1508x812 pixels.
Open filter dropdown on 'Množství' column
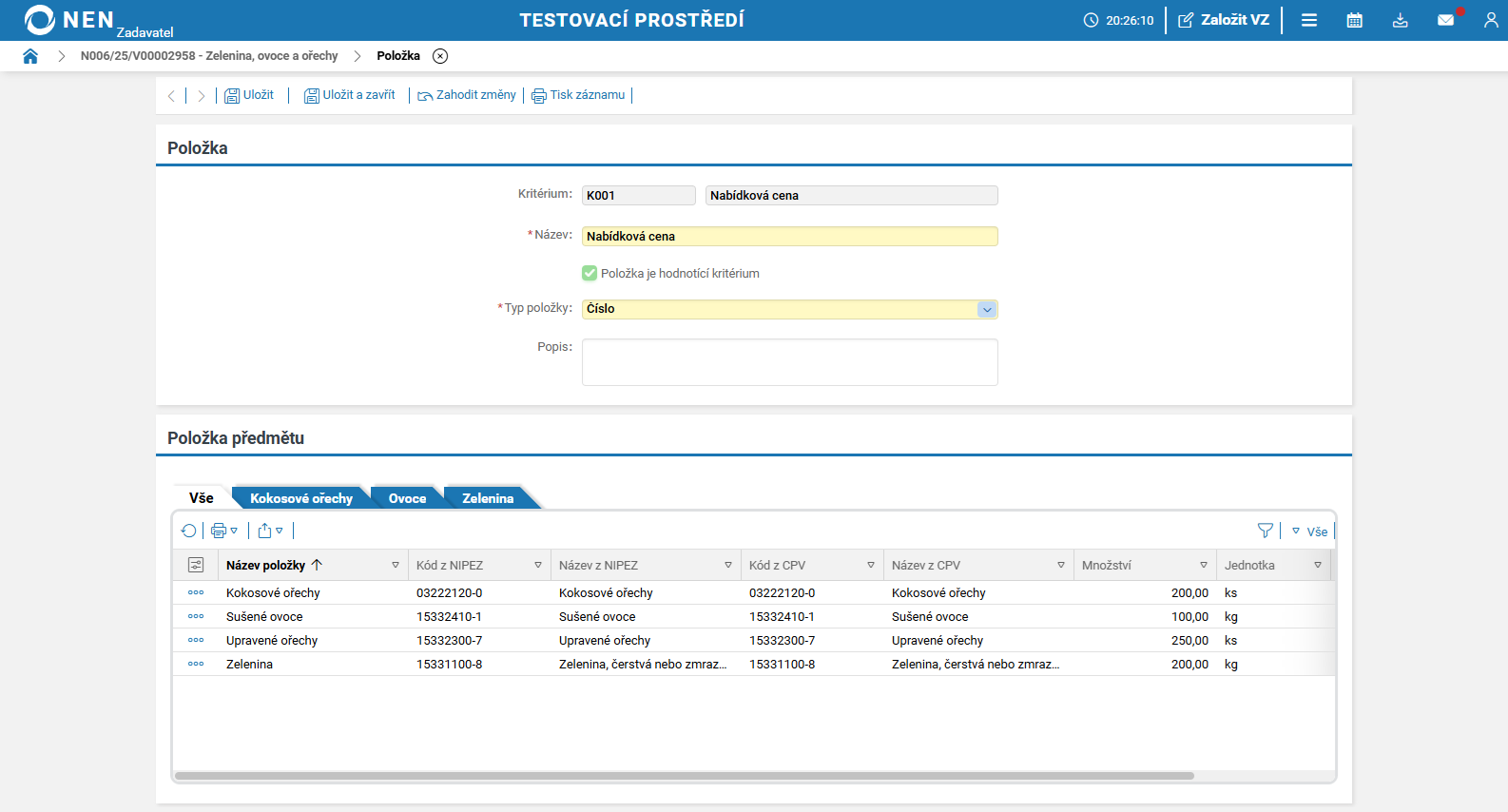(x=1203, y=565)
